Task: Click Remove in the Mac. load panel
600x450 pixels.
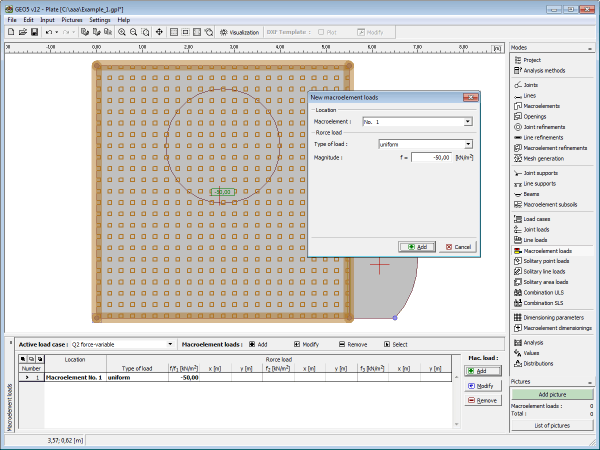Action: 481,400
